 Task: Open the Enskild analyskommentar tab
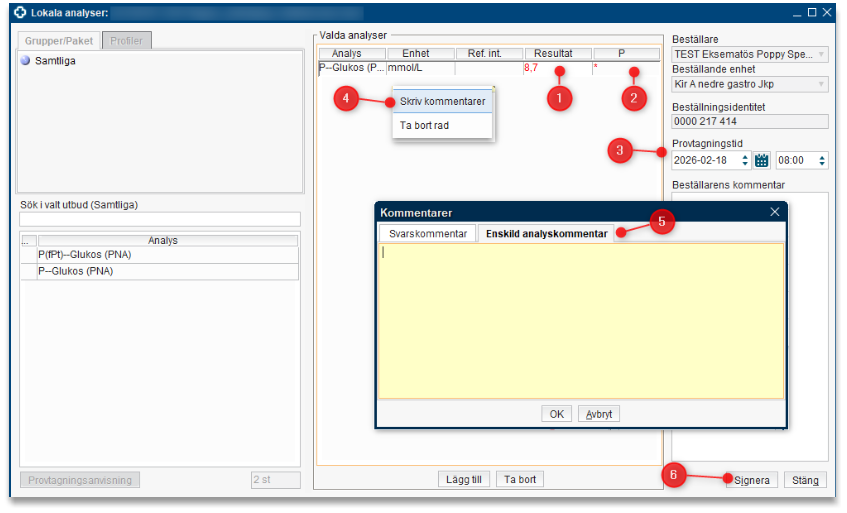pyautogui.click(x=546, y=234)
